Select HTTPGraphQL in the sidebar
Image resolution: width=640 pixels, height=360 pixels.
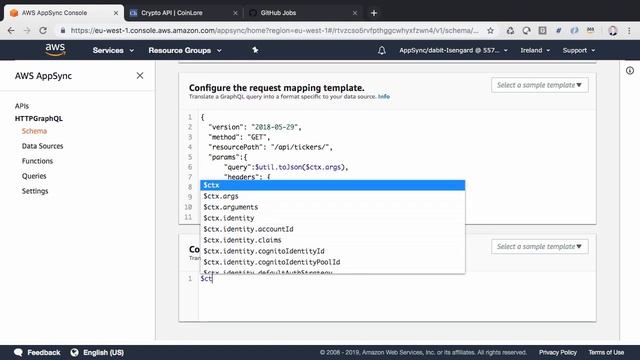[39, 118]
